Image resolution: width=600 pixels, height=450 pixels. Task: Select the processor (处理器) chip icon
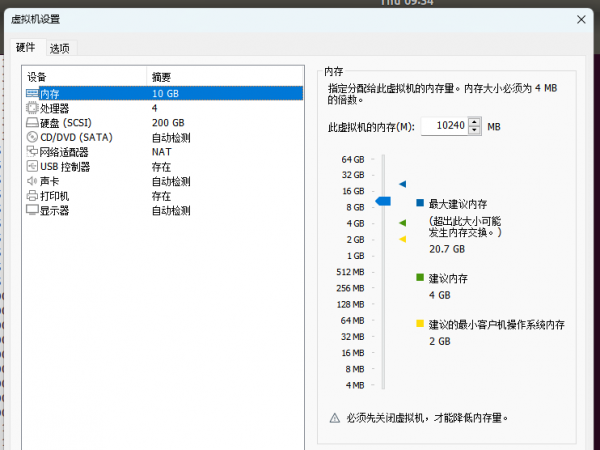click(32, 108)
